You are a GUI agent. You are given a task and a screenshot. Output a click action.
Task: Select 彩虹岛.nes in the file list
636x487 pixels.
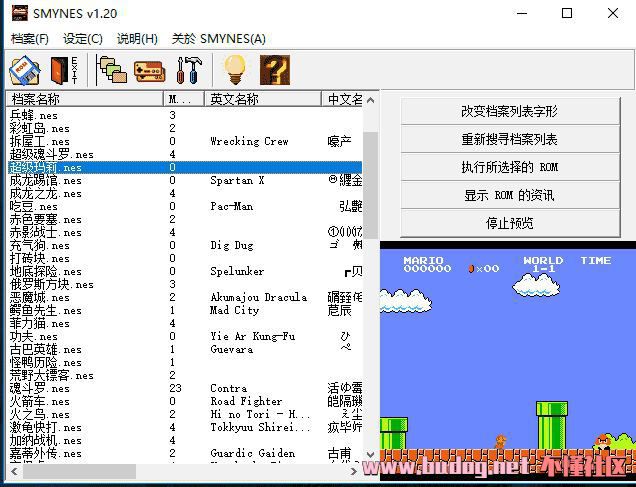coord(40,128)
